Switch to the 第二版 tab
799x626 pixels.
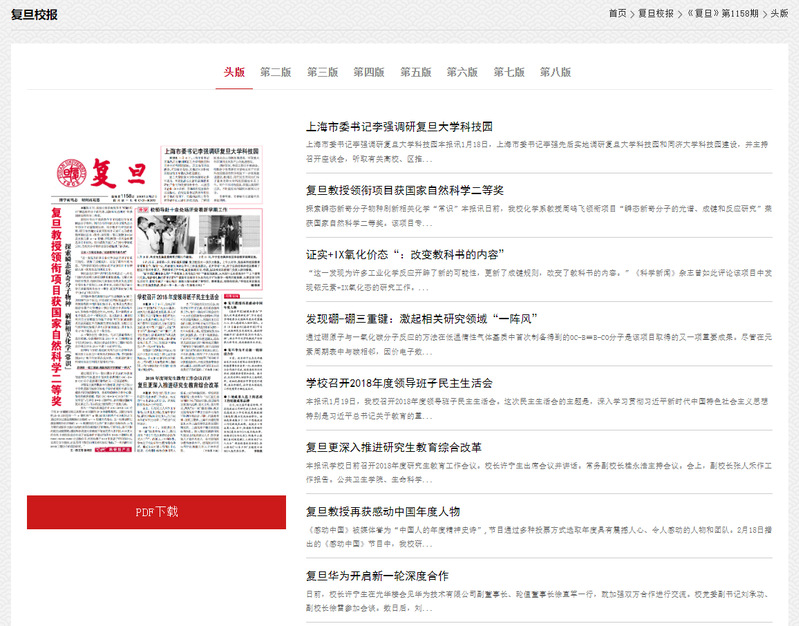point(276,72)
